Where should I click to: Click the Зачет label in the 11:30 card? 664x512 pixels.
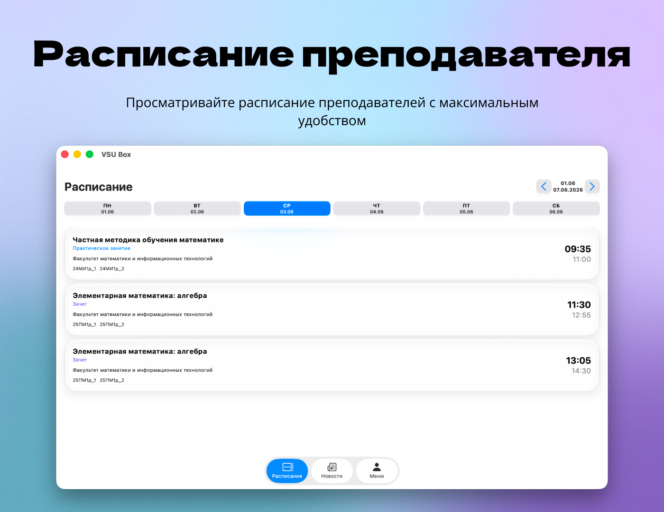(80, 304)
